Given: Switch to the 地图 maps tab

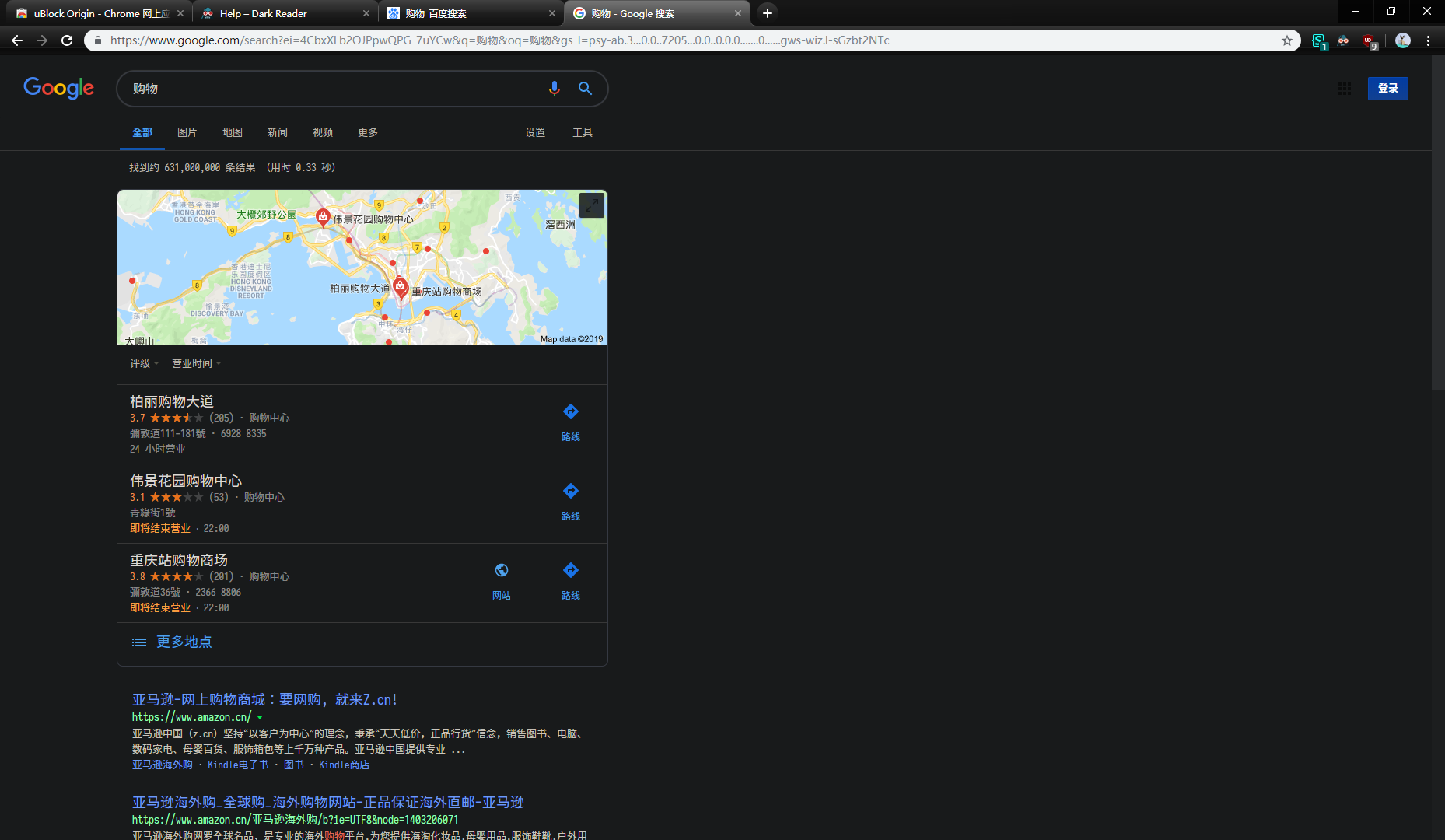Looking at the screenshot, I should pyautogui.click(x=233, y=132).
